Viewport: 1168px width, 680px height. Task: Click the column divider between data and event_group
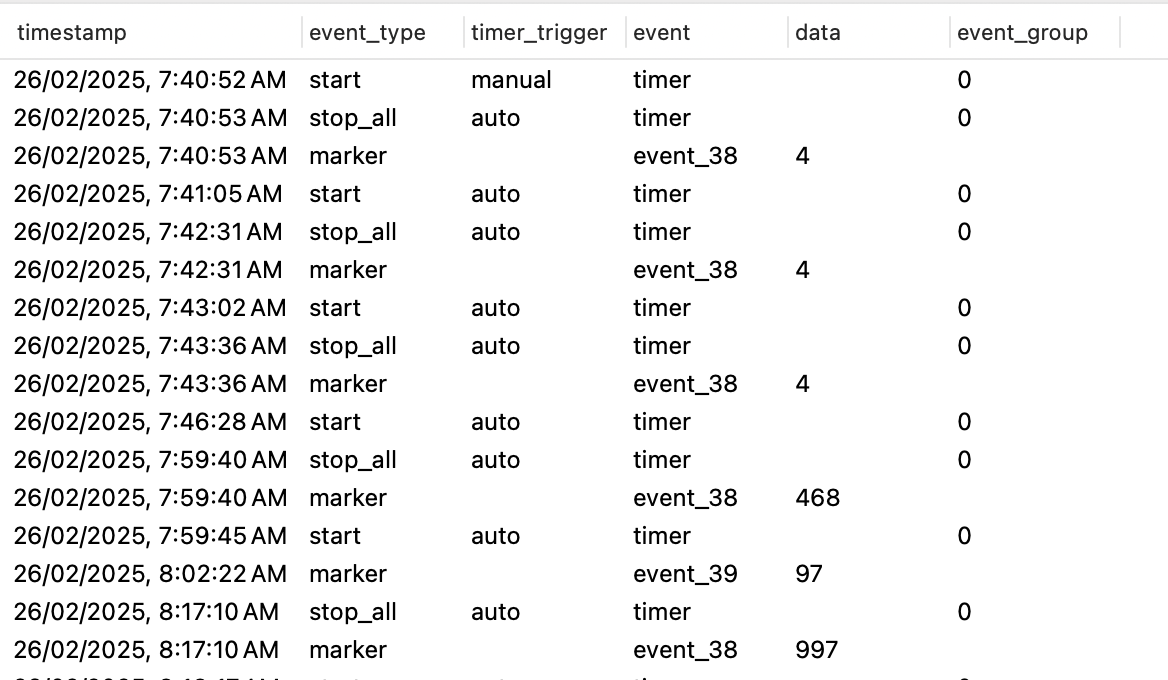click(x=950, y=33)
